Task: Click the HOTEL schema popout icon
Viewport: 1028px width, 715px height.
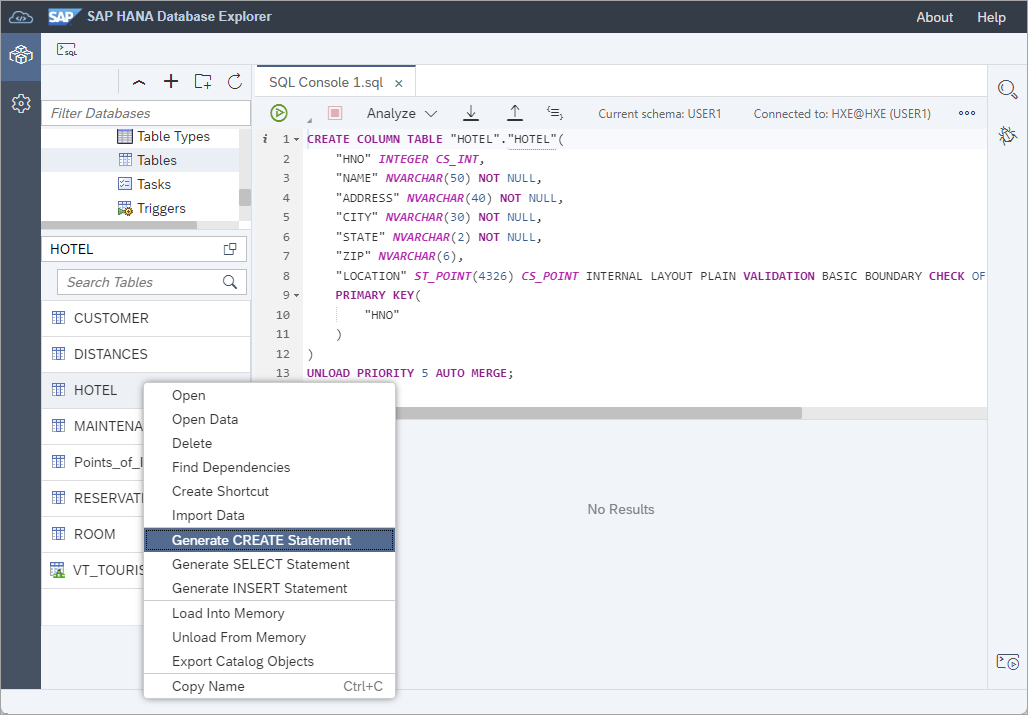Action: point(230,249)
